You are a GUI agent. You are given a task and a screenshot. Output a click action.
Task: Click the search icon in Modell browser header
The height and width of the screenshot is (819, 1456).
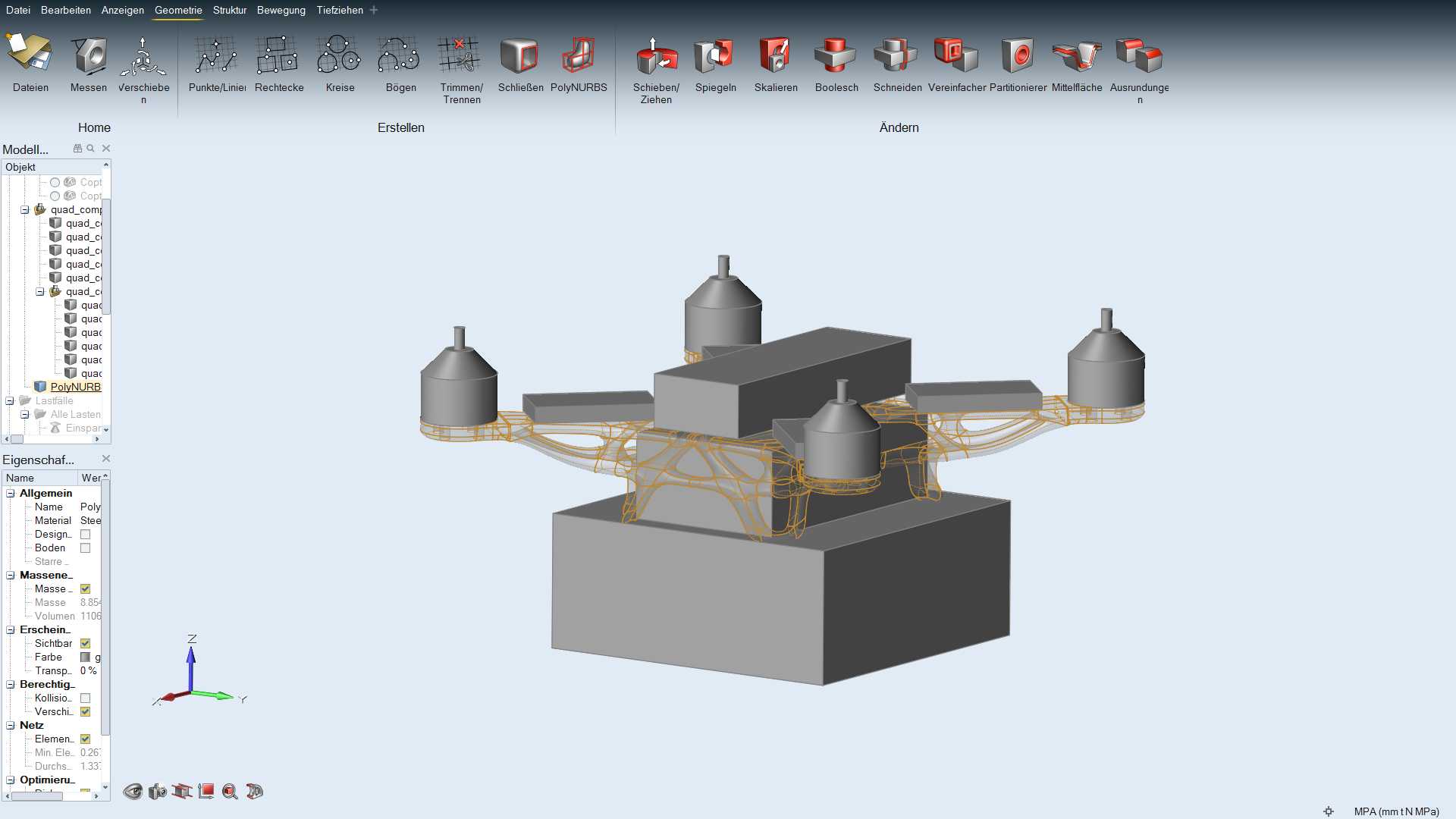[x=90, y=149]
